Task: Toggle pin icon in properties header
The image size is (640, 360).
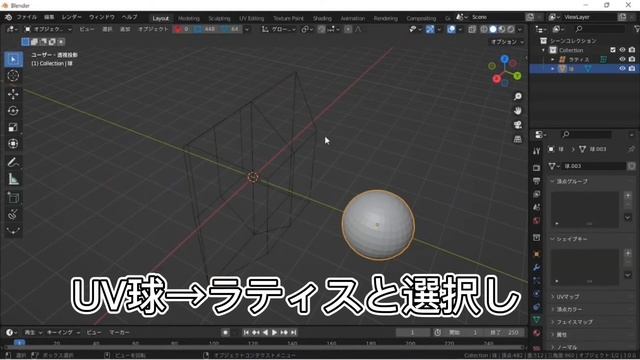Action: click(x=632, y=149)
